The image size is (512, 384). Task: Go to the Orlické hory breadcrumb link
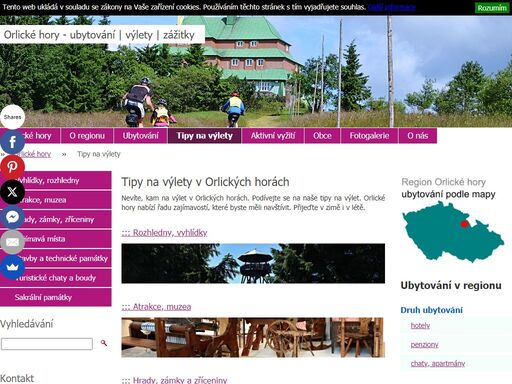pos(33,154)
